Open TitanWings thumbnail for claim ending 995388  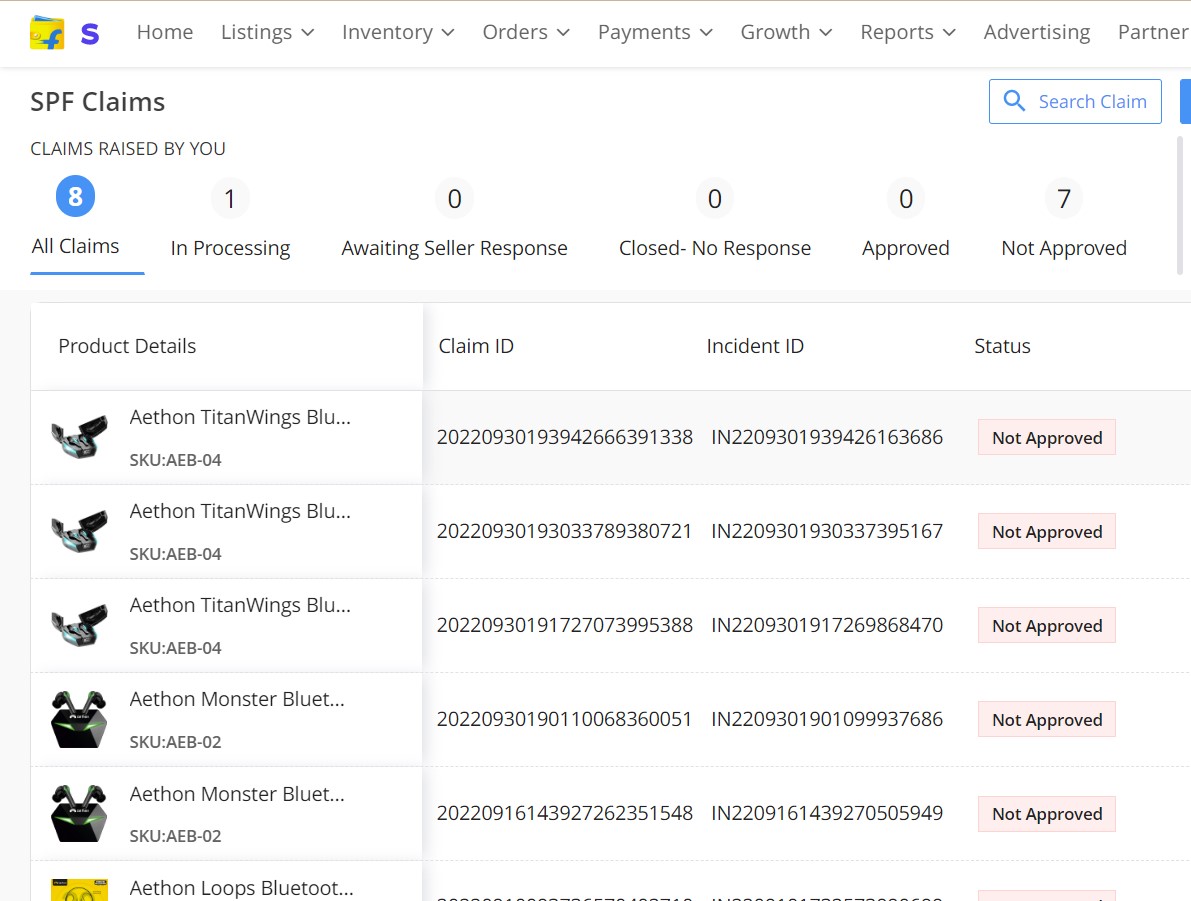79,624
